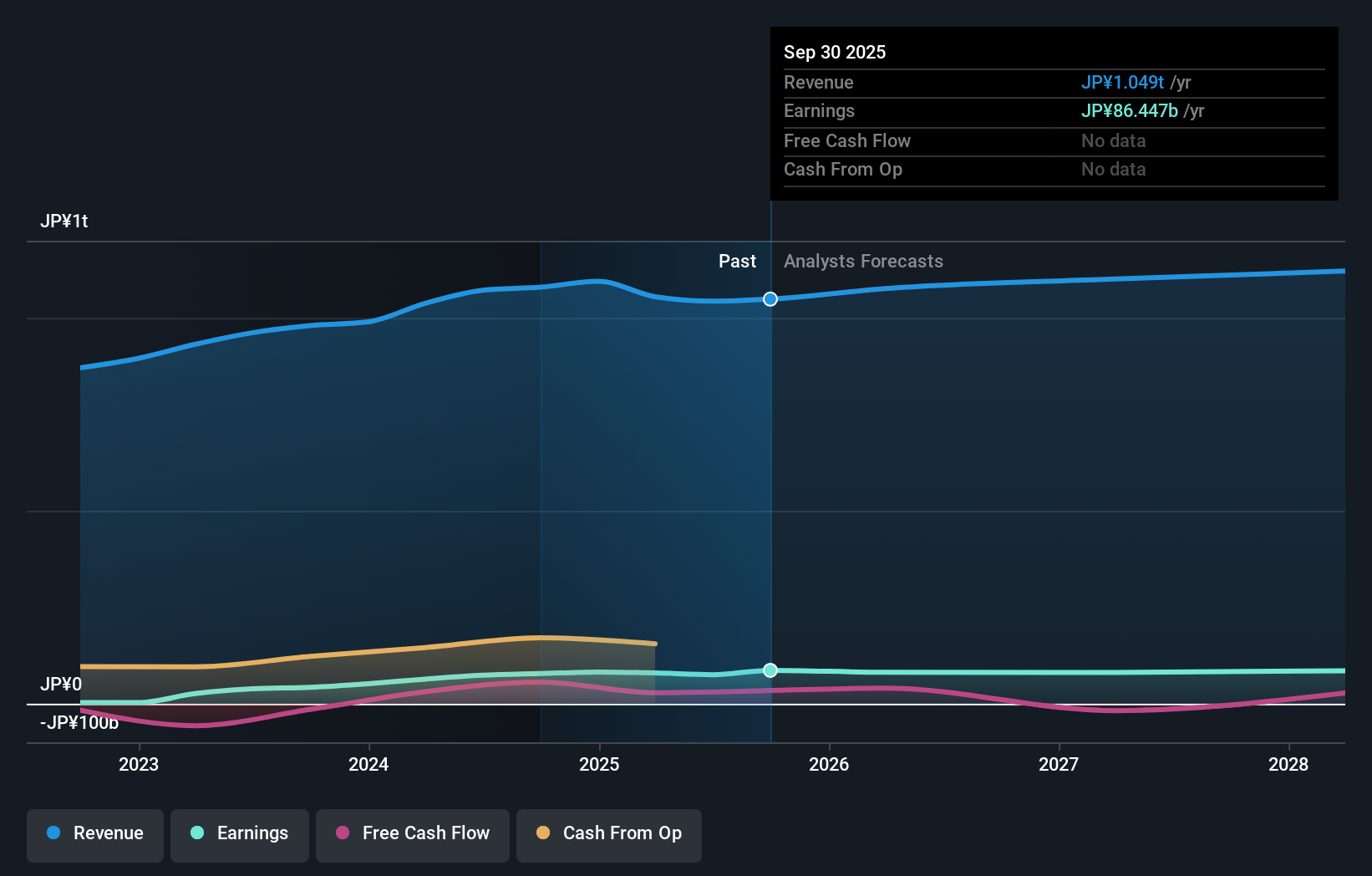Click the JP¥1.049t revenue value in tooltip

pyautogui.click(x=1124, y=82)
